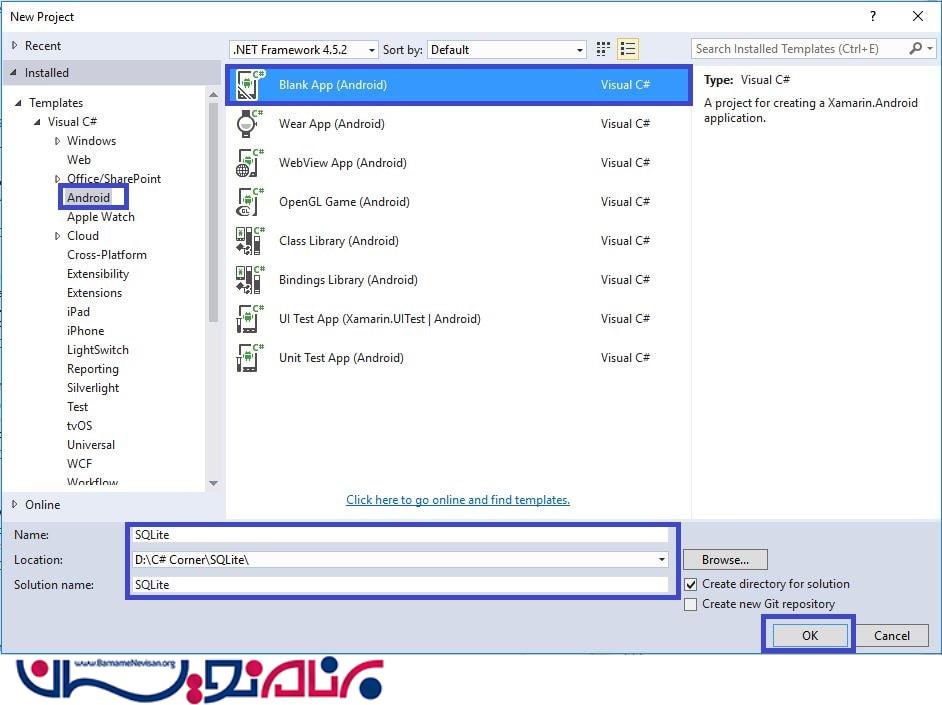Click the go online and find templates link
This screenshot has height=705, width=942.
point(458,500)
